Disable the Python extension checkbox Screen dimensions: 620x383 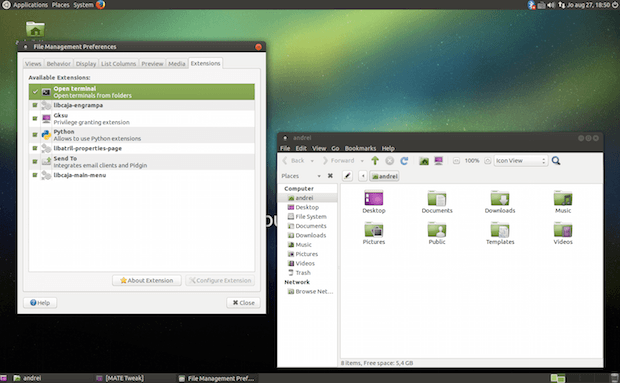[35, 135]
